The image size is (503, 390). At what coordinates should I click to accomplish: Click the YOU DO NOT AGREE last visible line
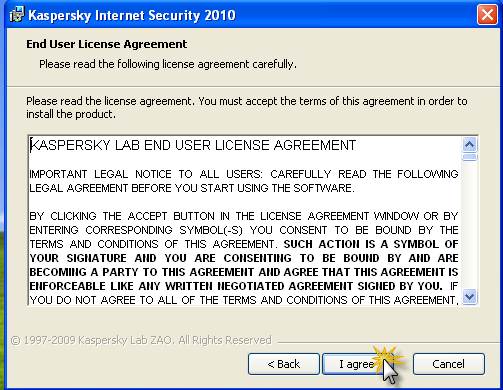pyautogui.click(x=244, y=300)
